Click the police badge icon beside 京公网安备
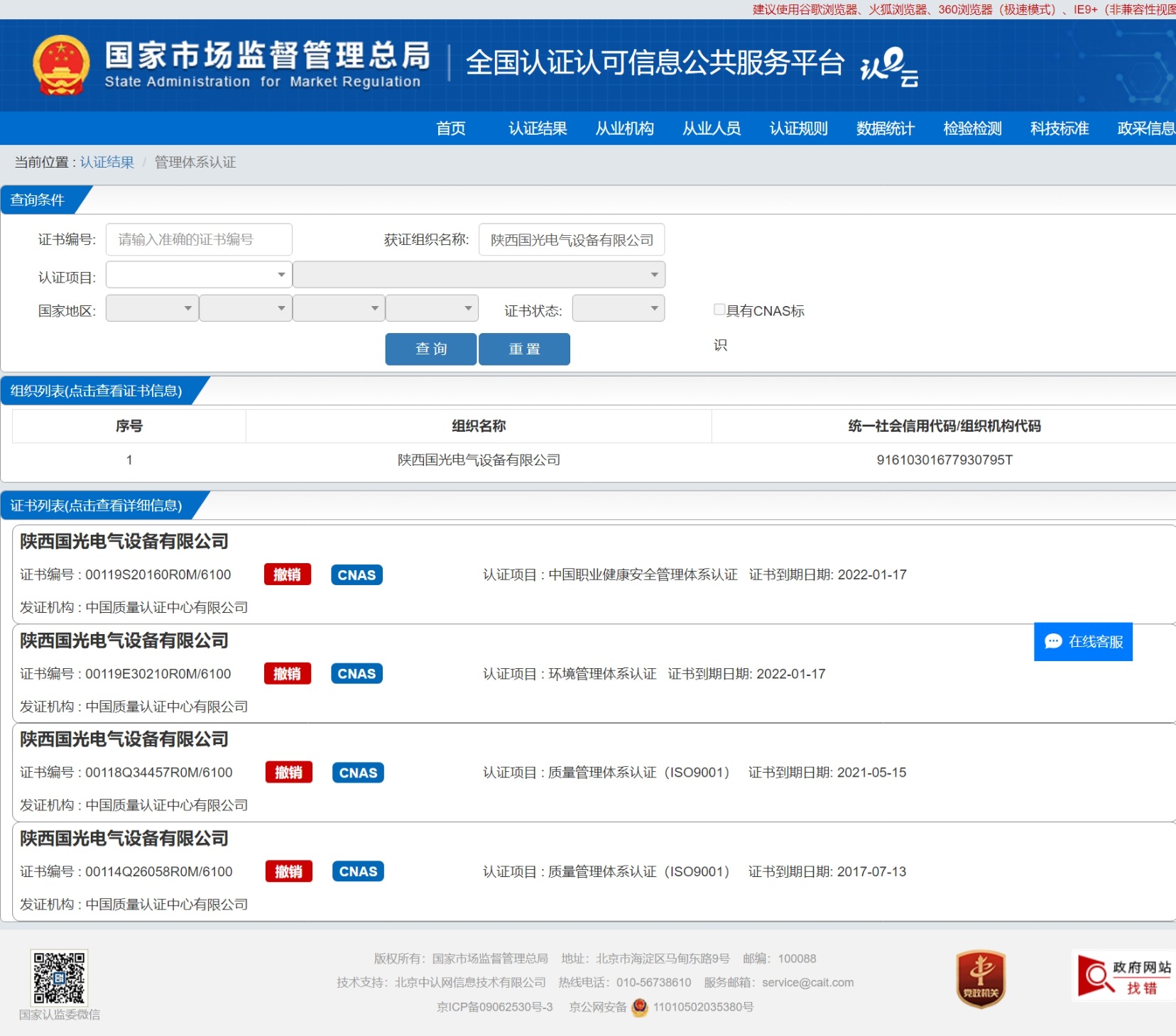Viewport: 1176px width, 1036px height. click(x=640, y=1007)
